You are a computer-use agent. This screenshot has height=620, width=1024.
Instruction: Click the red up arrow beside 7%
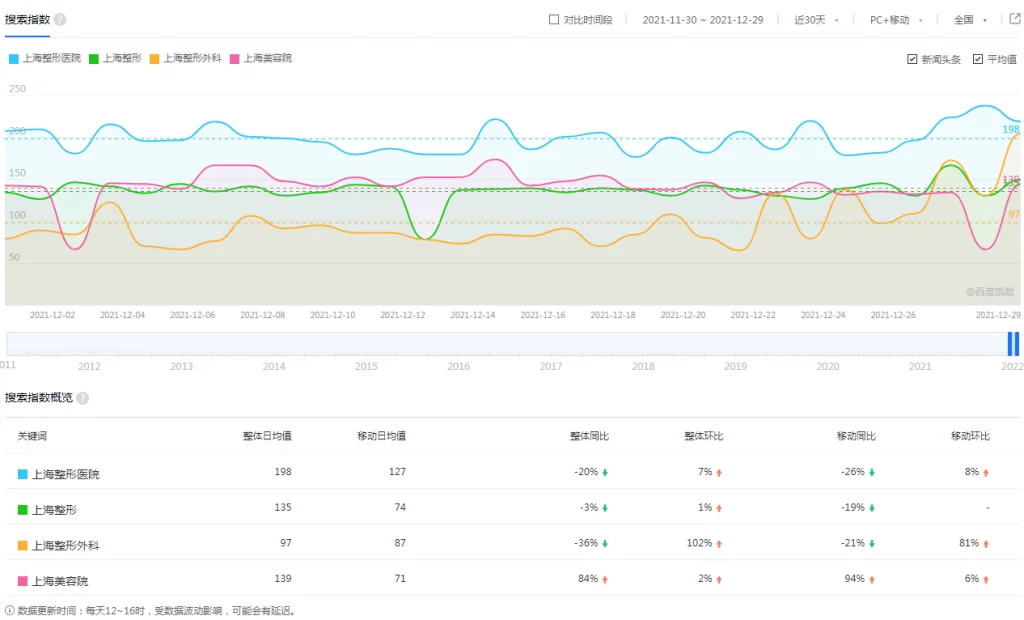(x=719, y=472)
